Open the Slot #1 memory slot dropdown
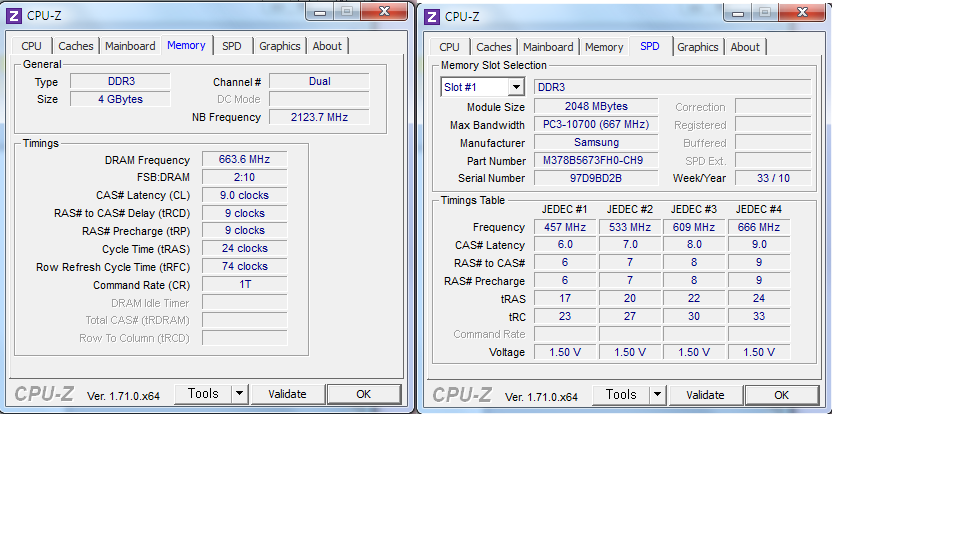 pos(515,88)
